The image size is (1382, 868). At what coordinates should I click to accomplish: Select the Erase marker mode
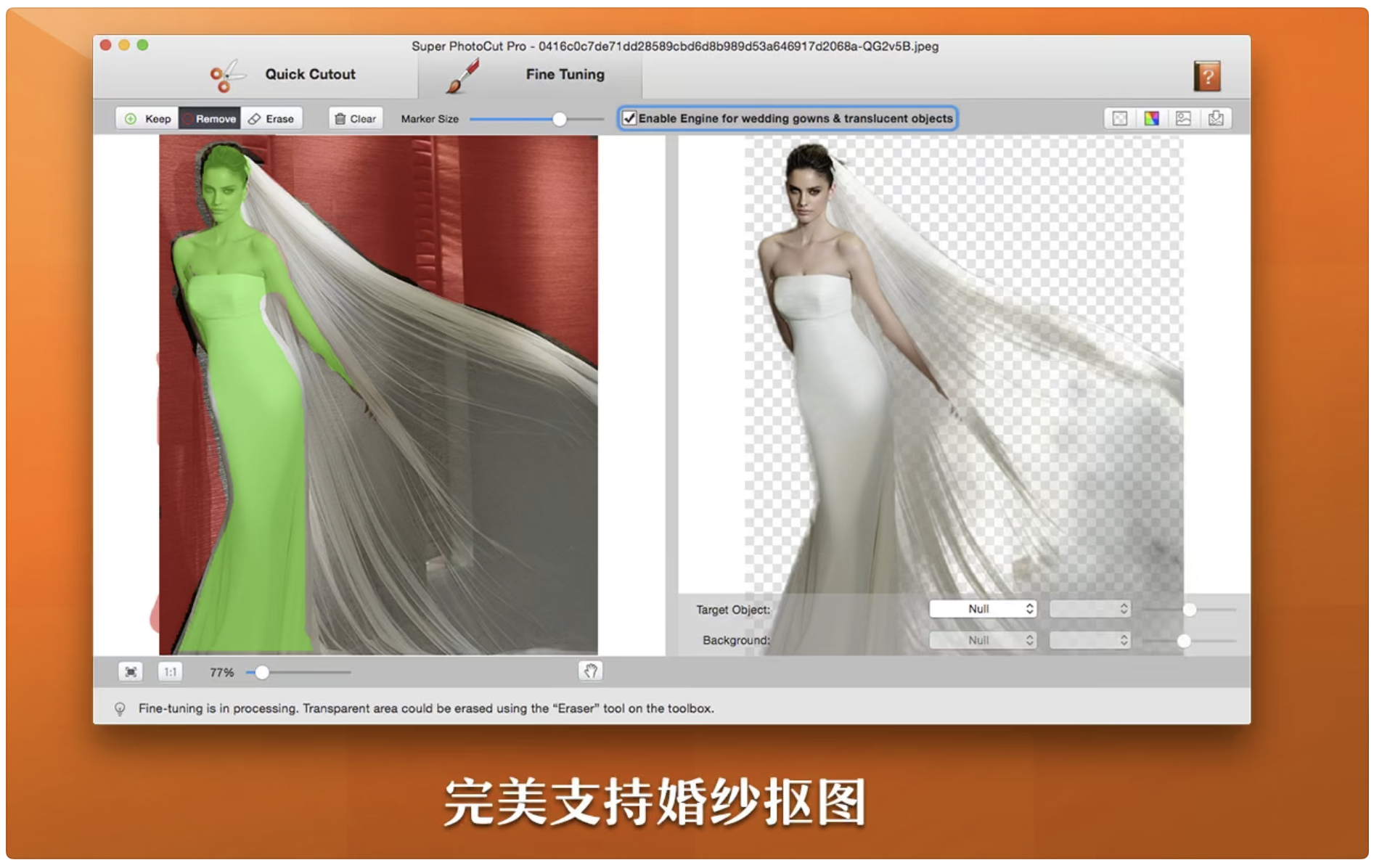tap(271, 118)
